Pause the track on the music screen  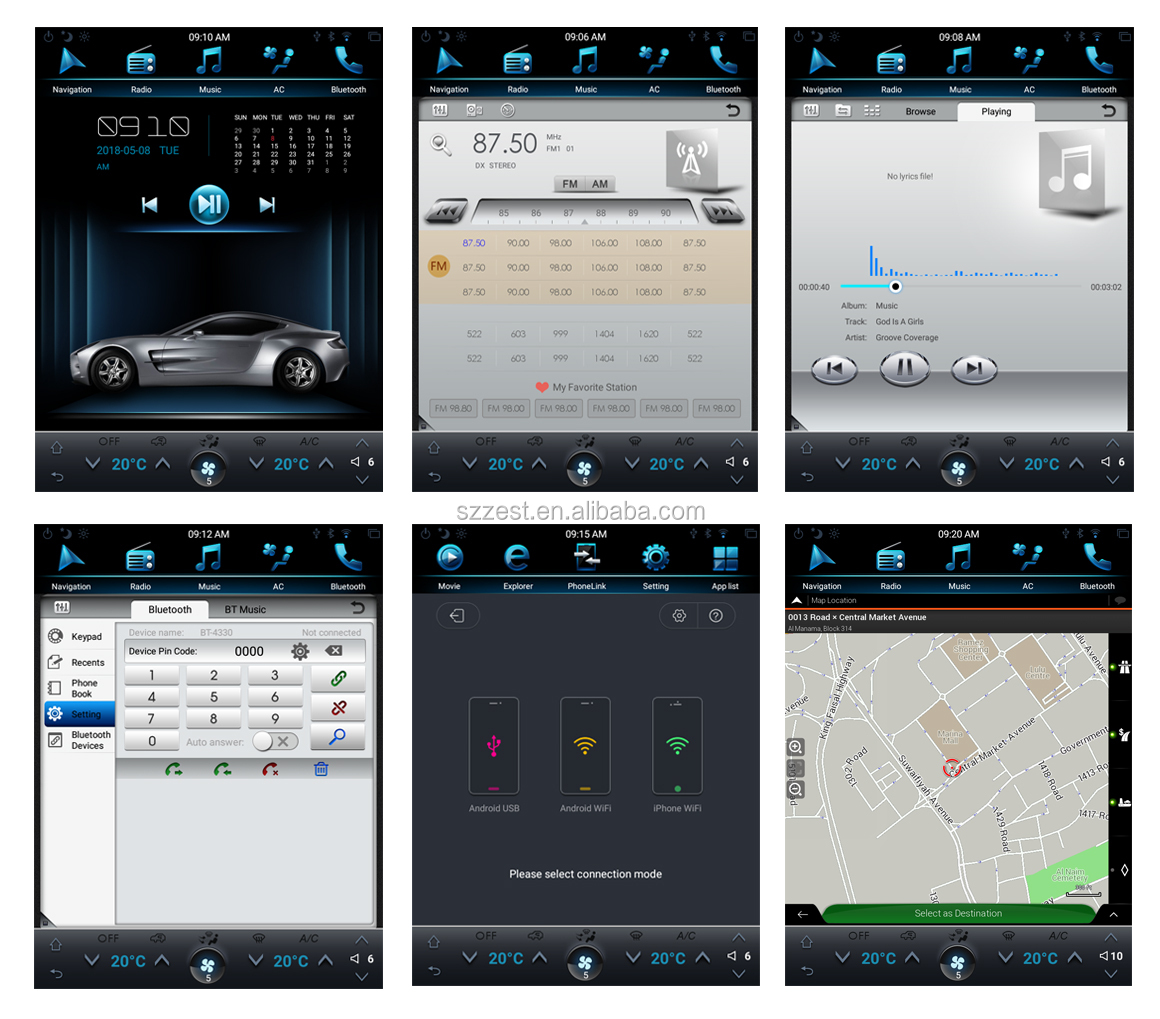click(x=904, y=368)
